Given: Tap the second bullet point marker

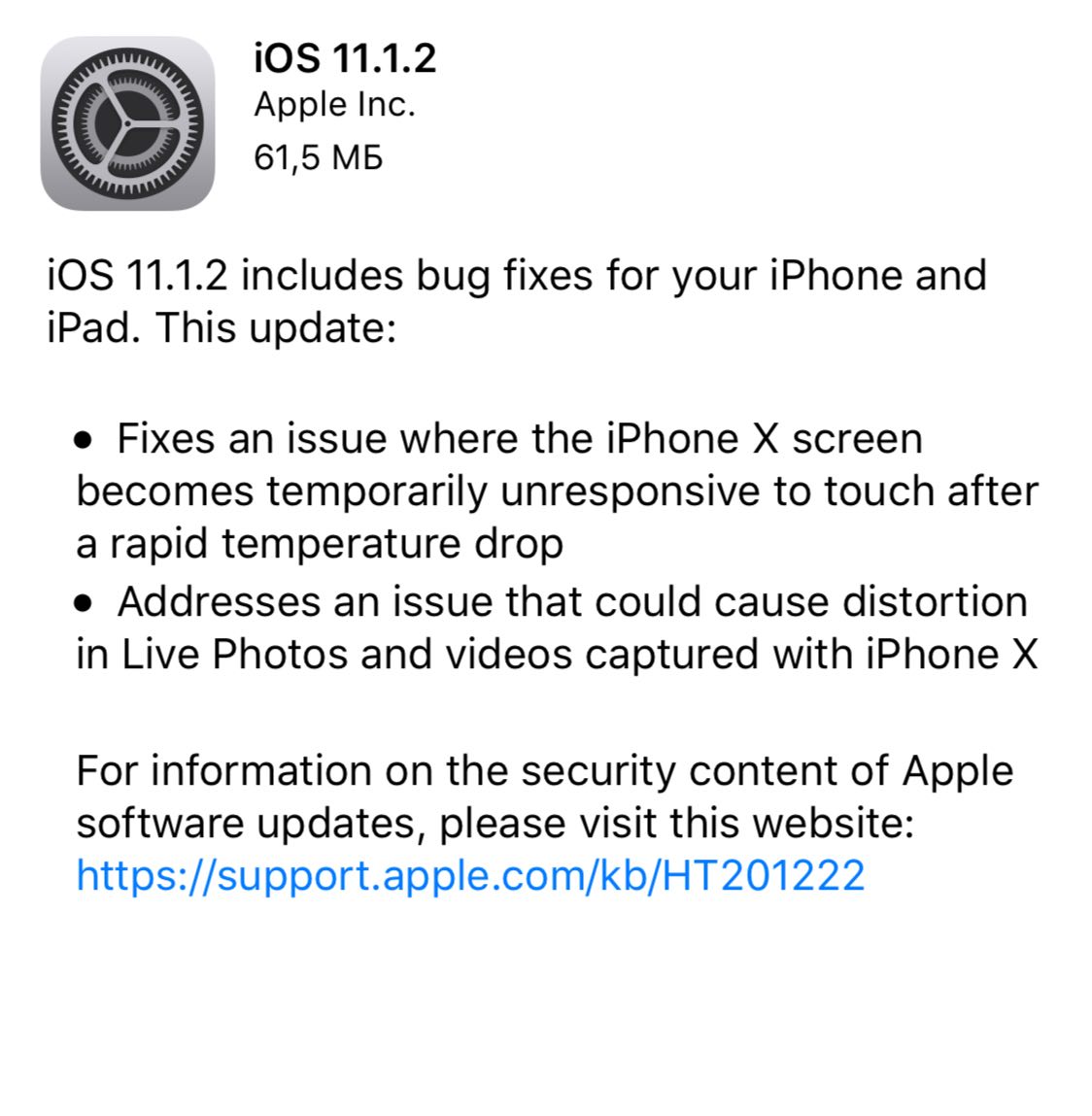Looking at the screenshot, I should click(84, 604).
